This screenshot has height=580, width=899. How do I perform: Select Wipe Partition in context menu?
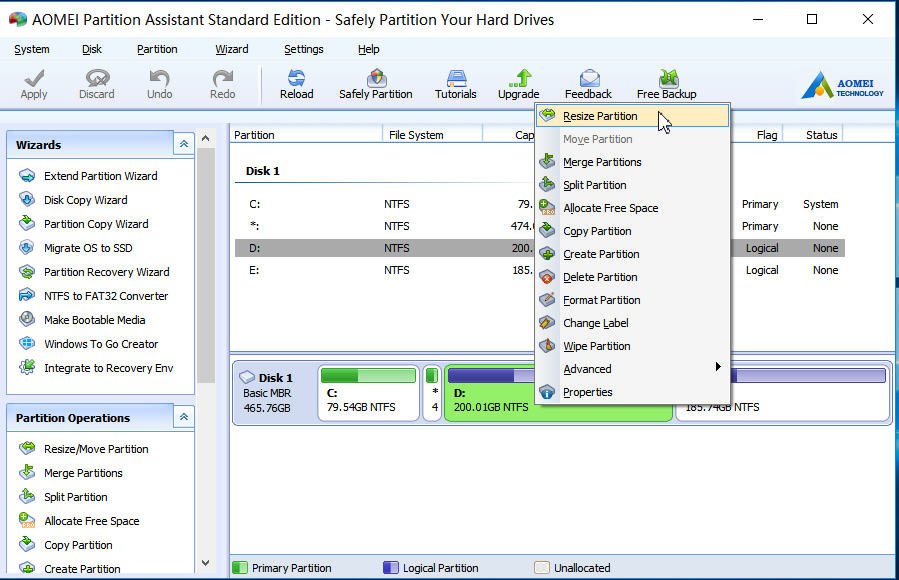(x=633, y=346)
